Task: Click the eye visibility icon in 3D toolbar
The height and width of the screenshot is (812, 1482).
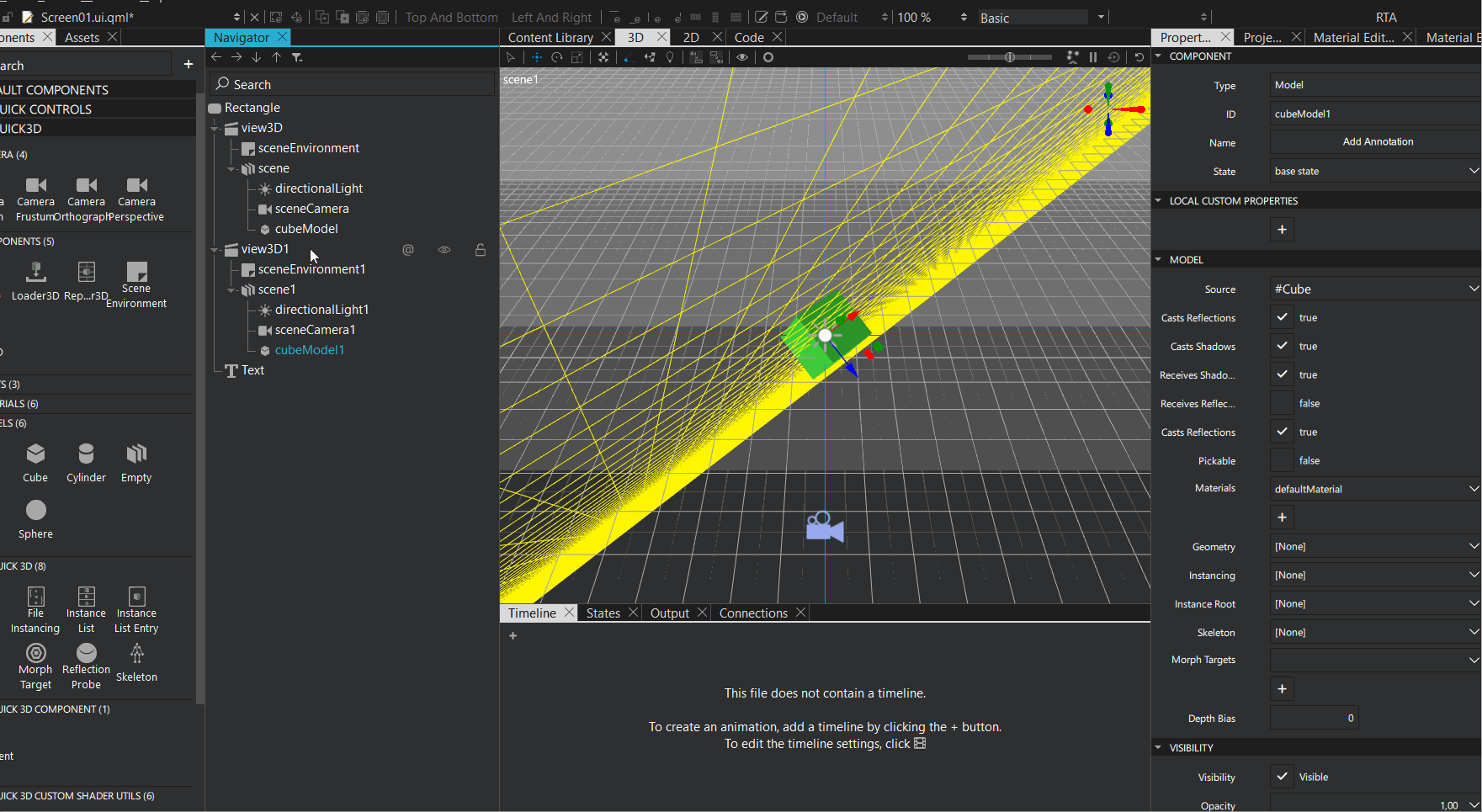Action: 742,57
